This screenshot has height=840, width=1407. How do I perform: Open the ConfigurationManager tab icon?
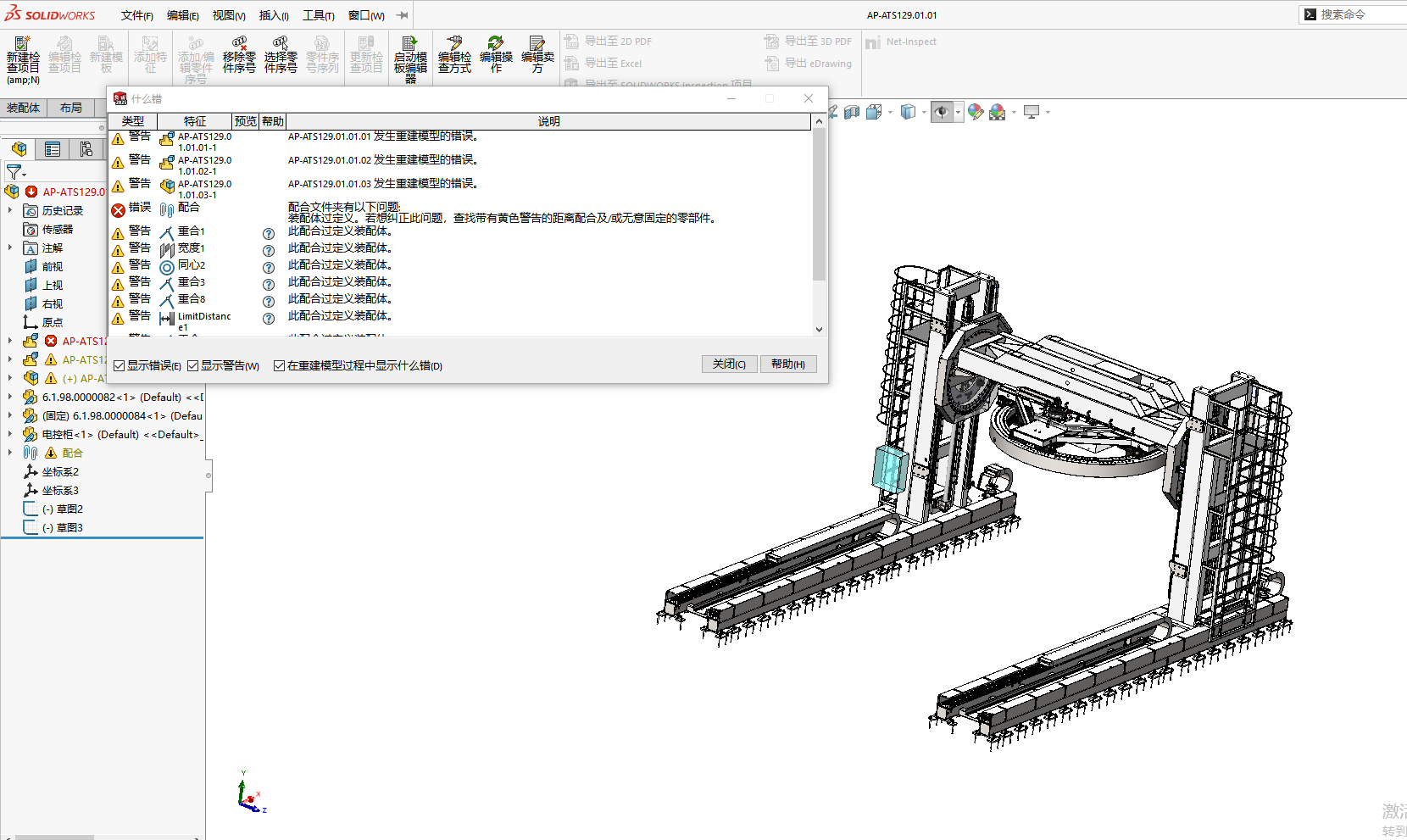[86, 149]
